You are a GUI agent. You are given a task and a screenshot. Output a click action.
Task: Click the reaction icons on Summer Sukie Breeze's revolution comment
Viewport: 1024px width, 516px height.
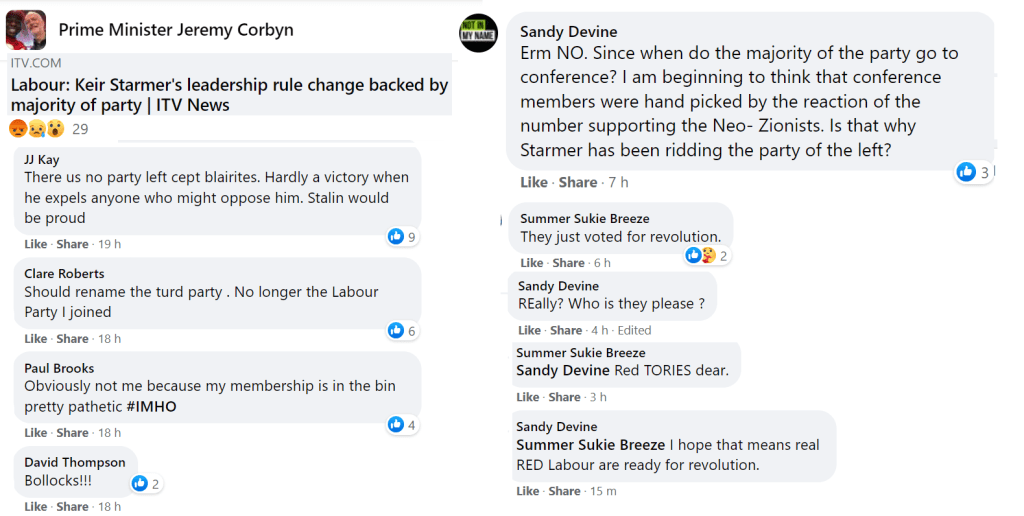pos(702,256)
